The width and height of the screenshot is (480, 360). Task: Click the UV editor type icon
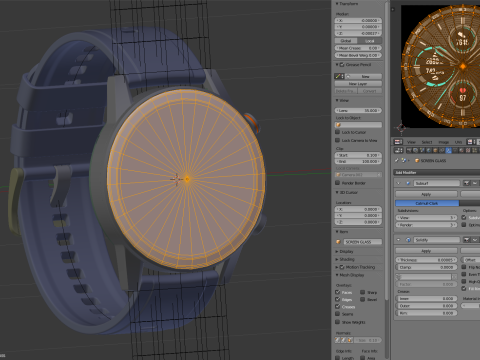[398, 142]
